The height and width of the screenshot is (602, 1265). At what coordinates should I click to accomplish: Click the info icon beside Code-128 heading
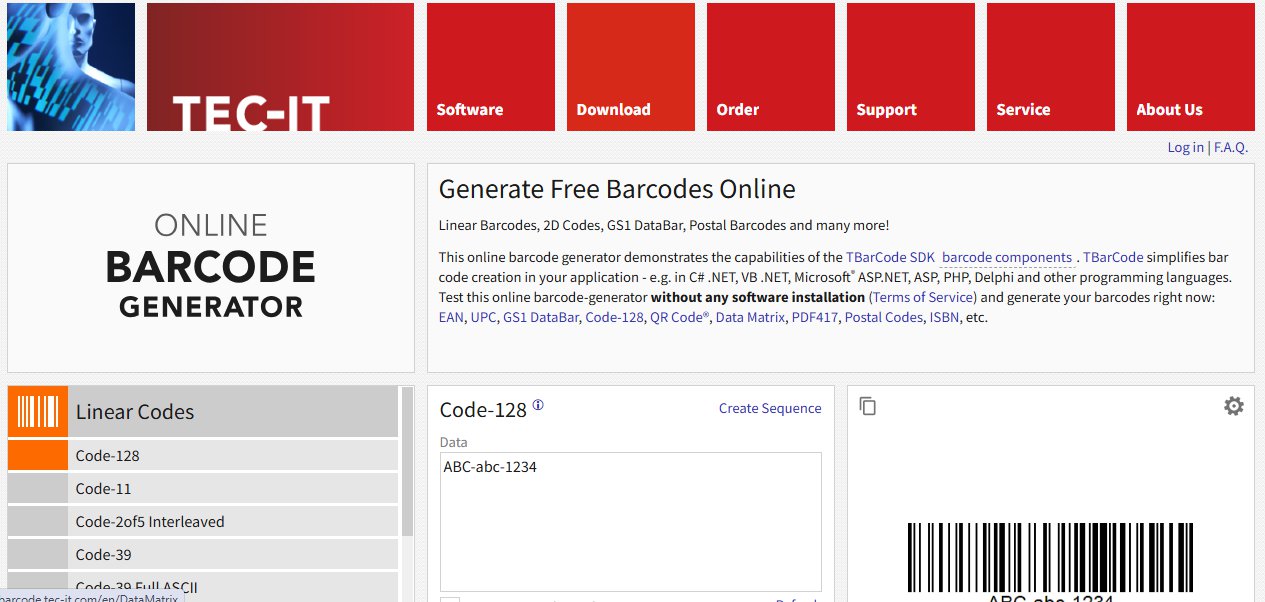538,405
